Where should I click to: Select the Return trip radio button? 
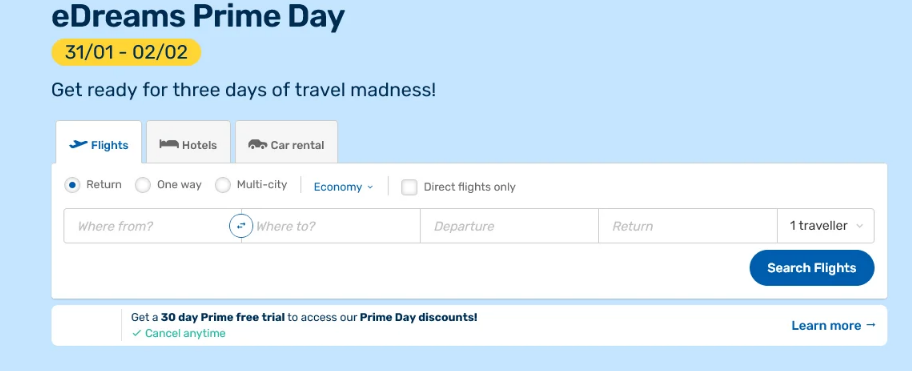72,186
